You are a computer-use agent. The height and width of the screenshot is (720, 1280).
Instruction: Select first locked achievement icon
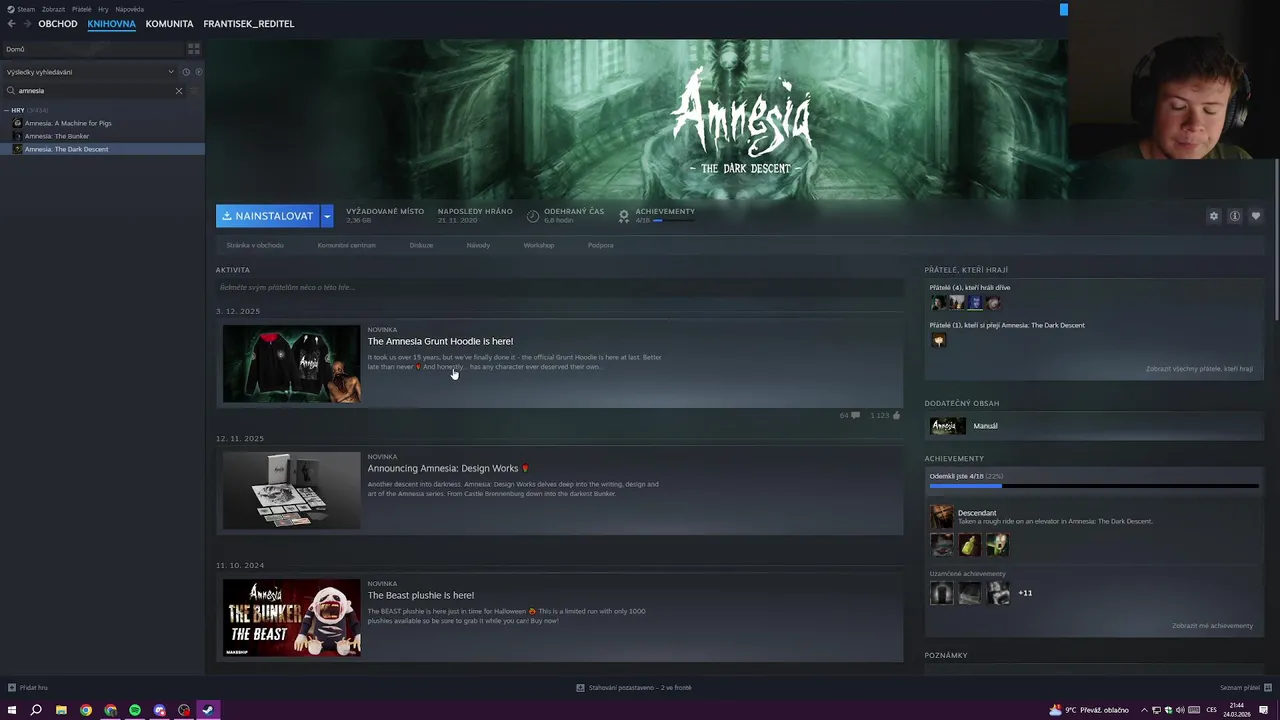[942, 593]
